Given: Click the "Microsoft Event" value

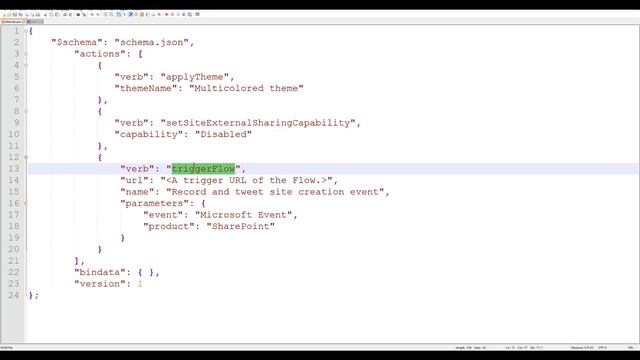Looking at the screenshot, I should pos(243,215).
